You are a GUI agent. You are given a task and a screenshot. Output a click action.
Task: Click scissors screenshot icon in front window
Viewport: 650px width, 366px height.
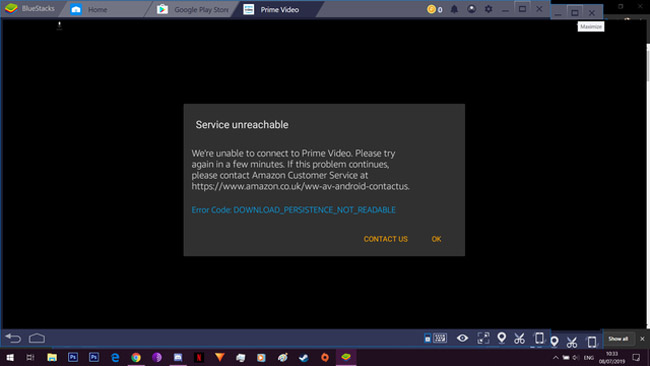519,338
